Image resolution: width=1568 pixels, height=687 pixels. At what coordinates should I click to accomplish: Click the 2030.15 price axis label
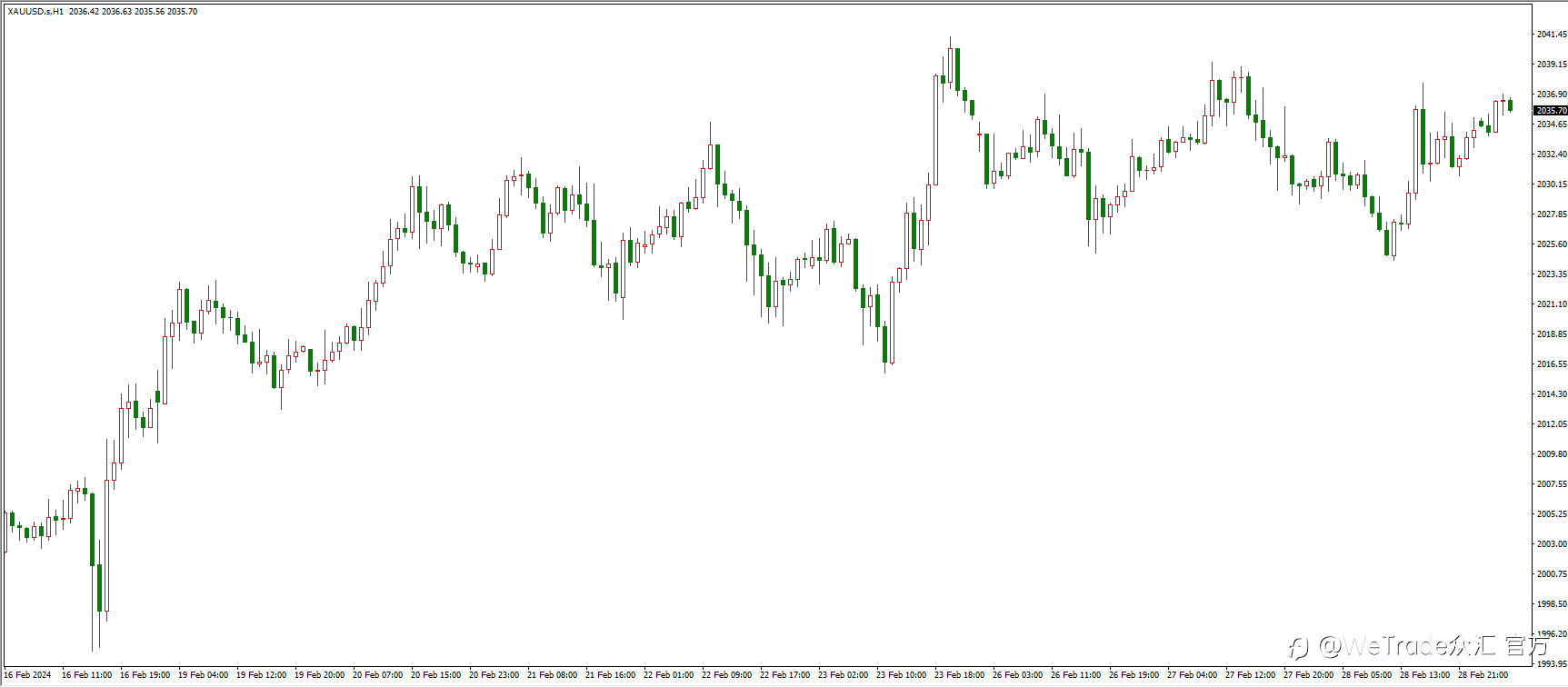[x=1552, y=184]
